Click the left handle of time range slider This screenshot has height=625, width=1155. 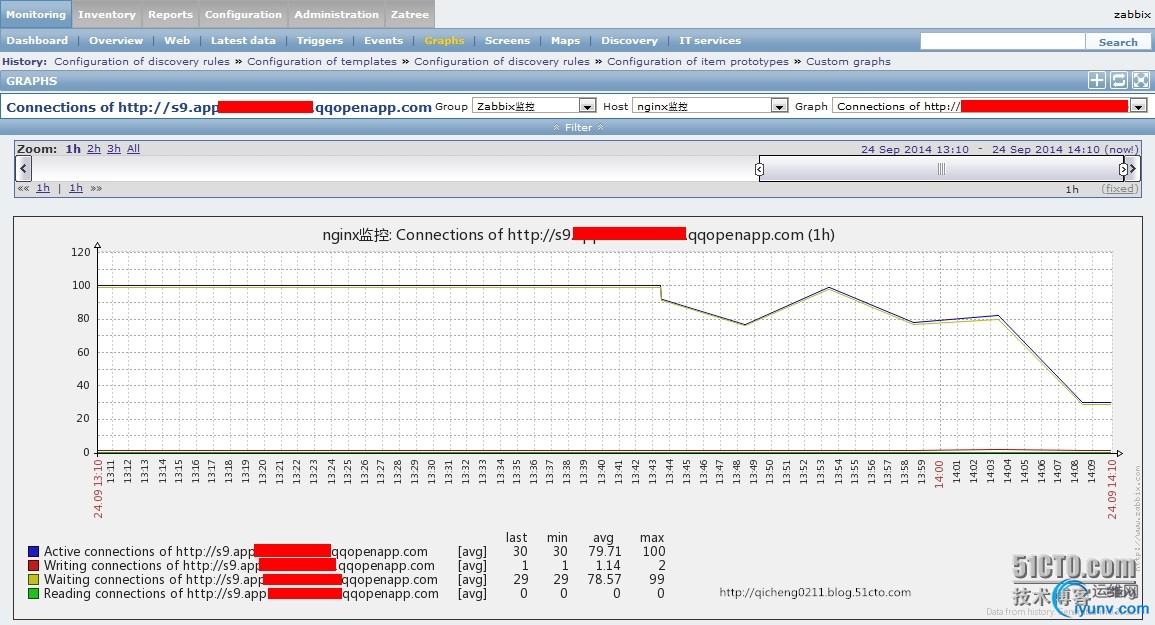[759, 170]
